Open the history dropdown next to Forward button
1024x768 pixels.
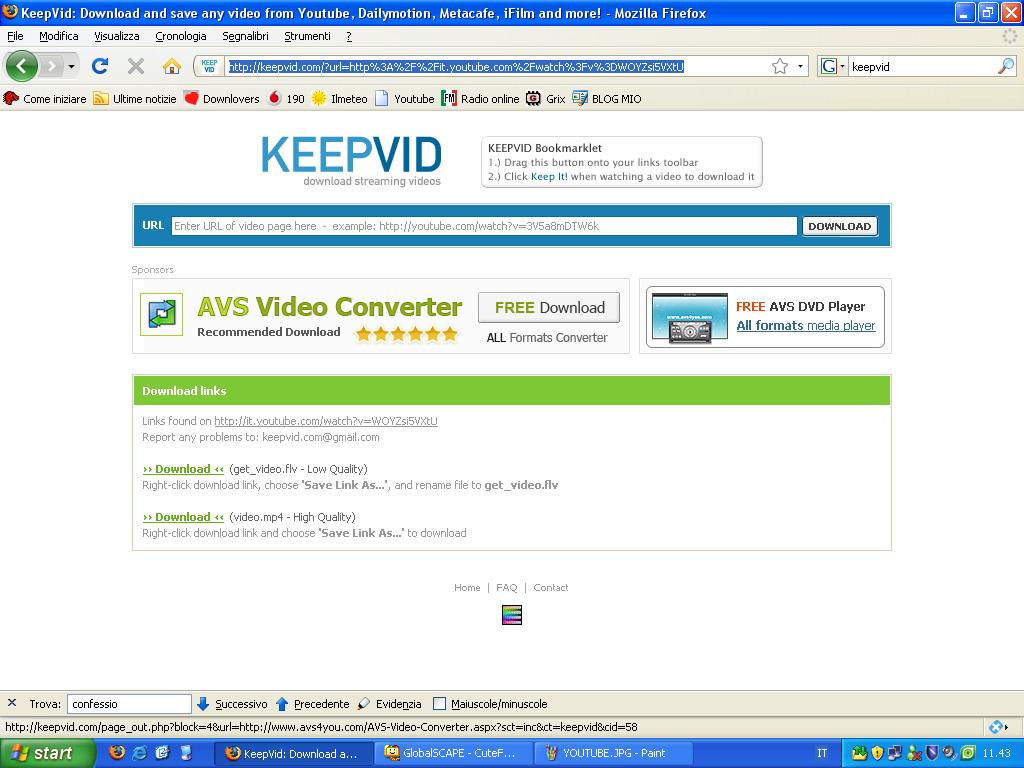point(71,66)
